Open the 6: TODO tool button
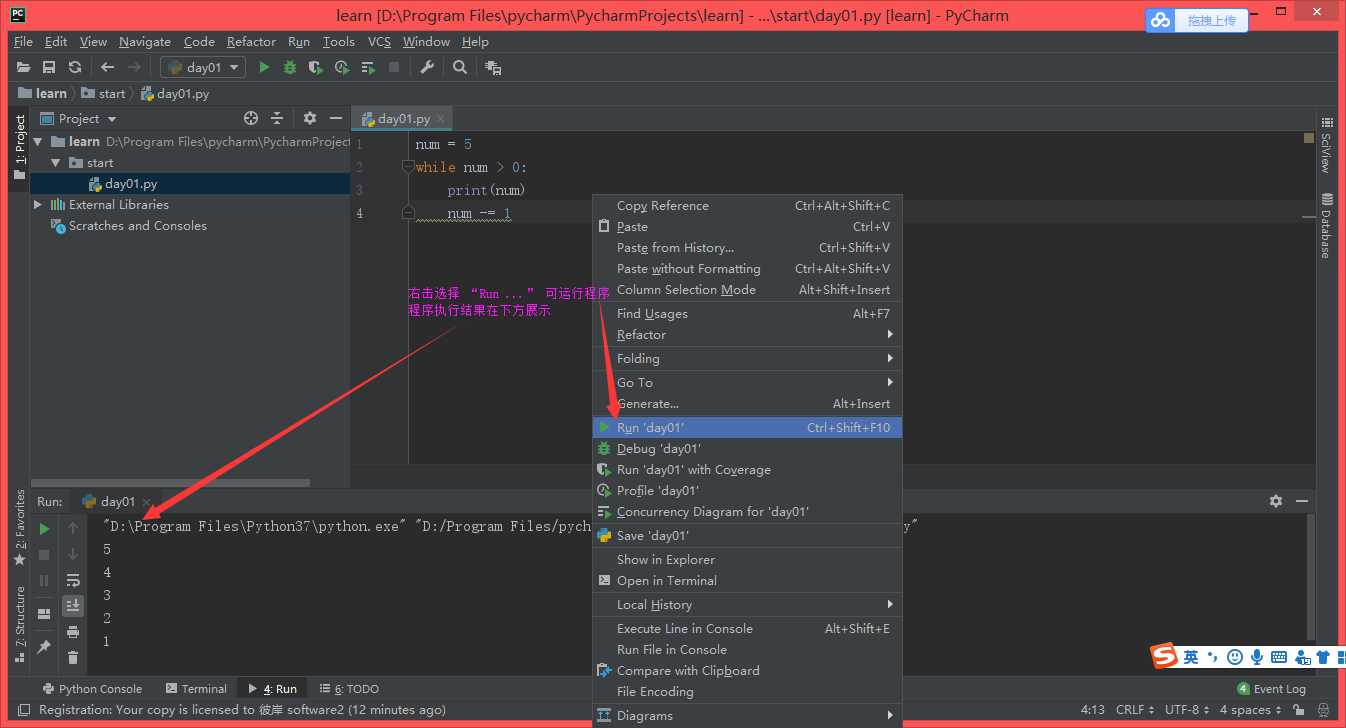 tap(348, 689)
